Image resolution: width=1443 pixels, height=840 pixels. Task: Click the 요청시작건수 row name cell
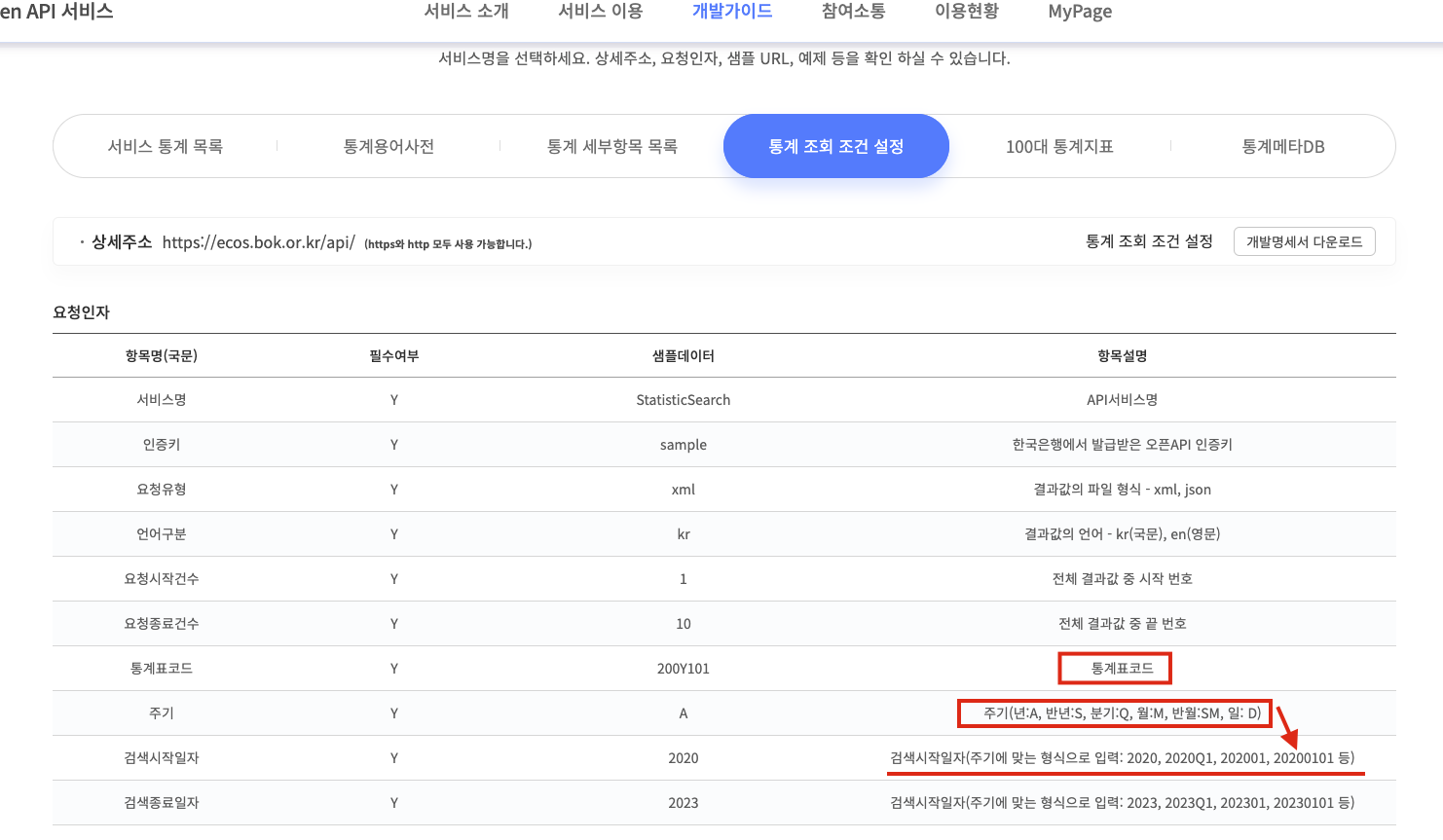coord(162,579)
